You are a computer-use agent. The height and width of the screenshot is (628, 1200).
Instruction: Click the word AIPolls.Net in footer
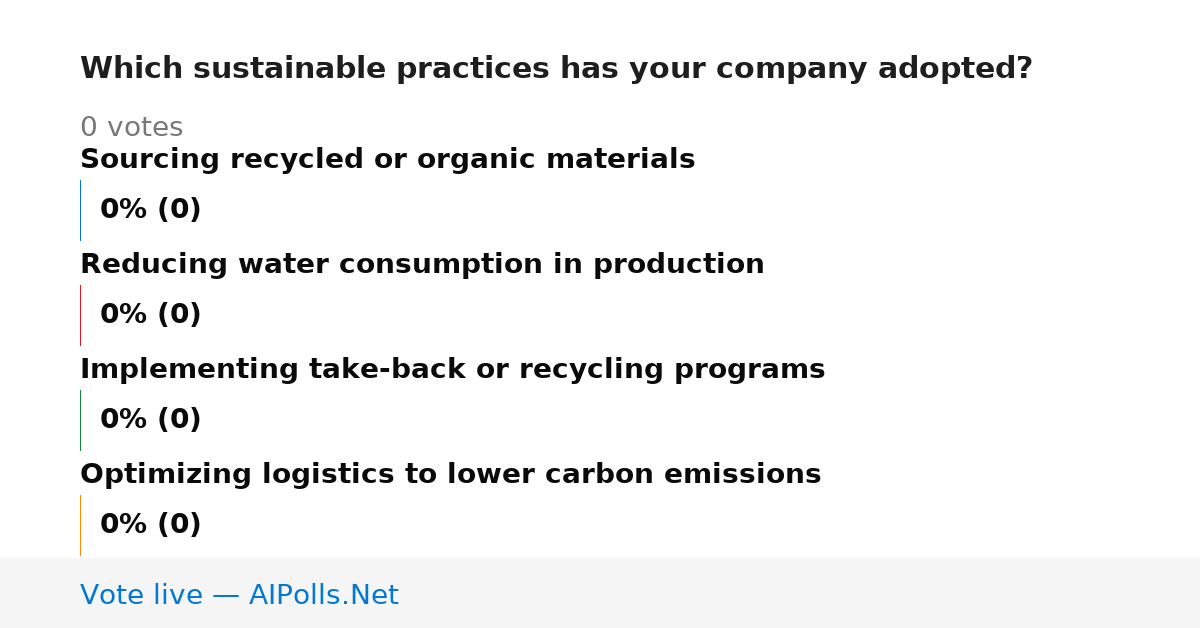point(323,595)
